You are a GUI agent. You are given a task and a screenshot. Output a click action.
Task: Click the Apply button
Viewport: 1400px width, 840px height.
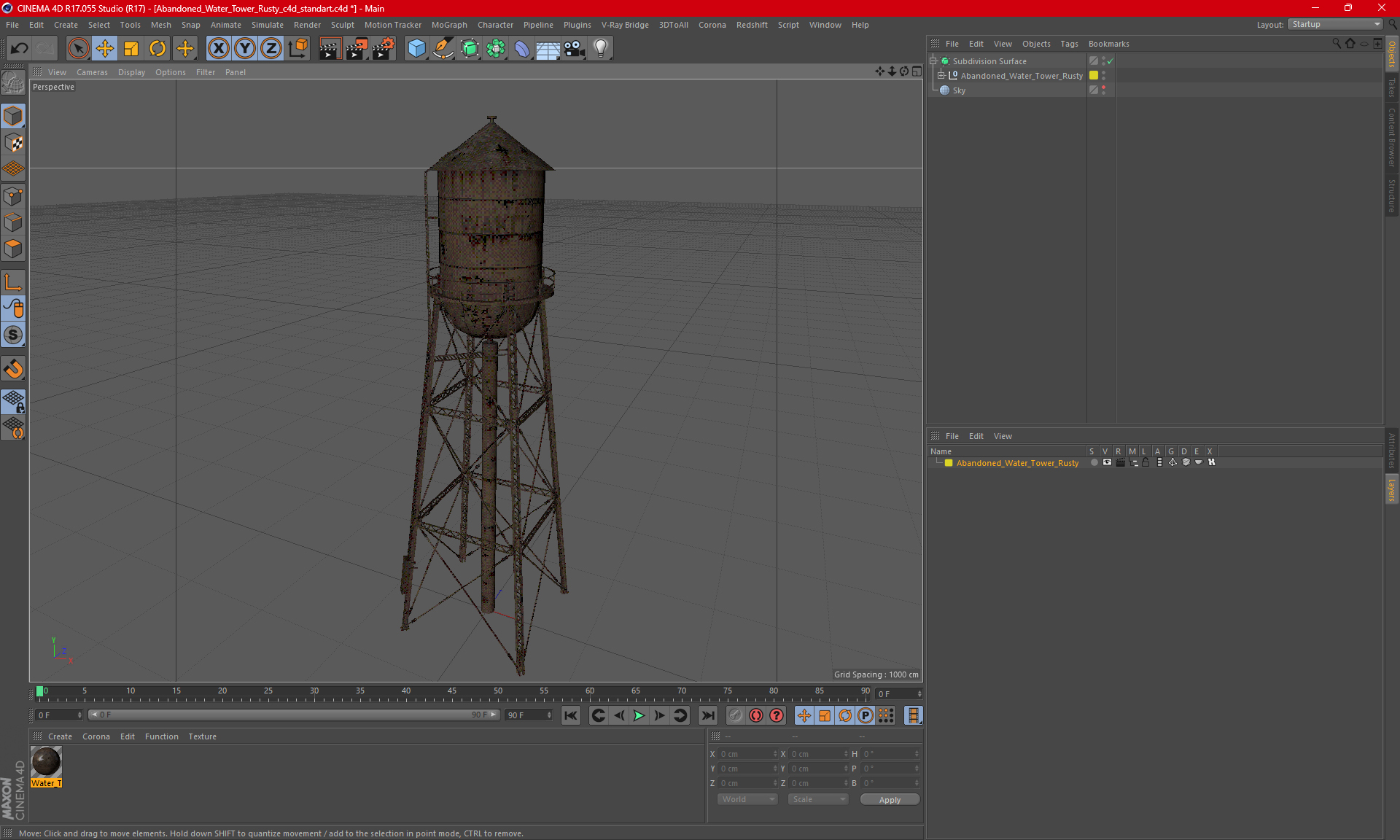[890, 800]
